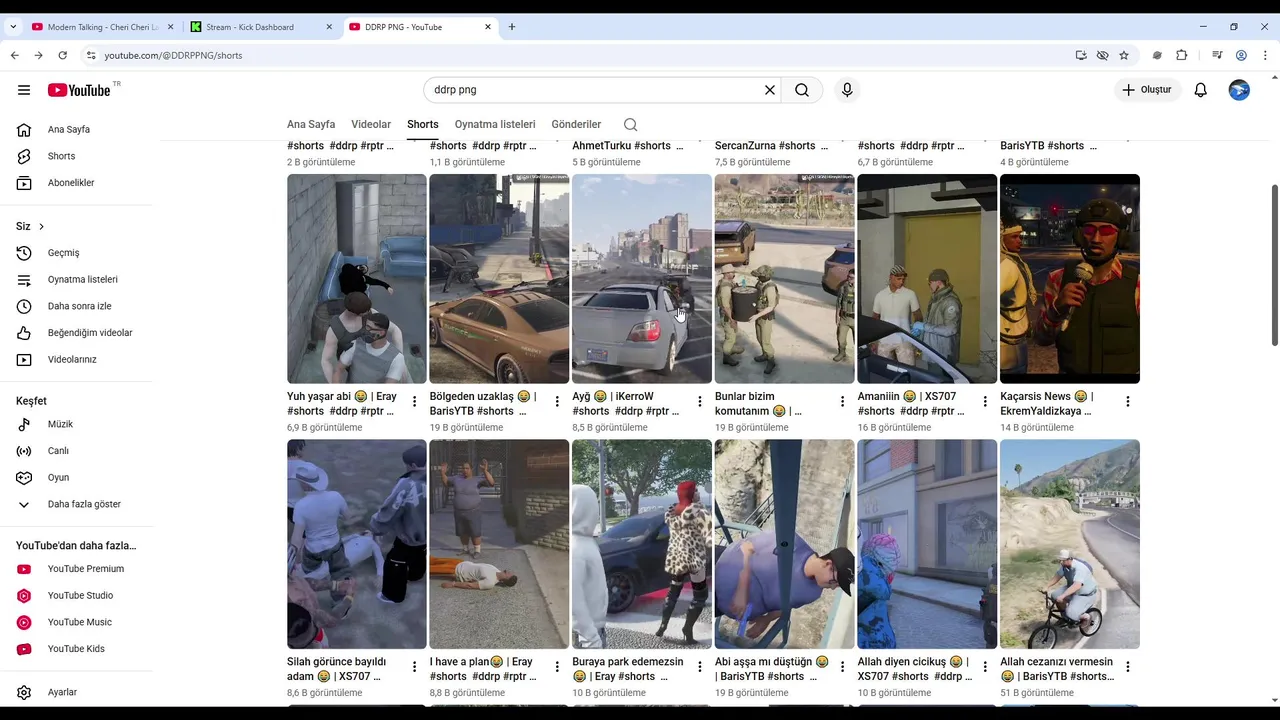1280x720 pixels.
Task: Open options for Yuh yaşar abi short
Action: [415, 401]
